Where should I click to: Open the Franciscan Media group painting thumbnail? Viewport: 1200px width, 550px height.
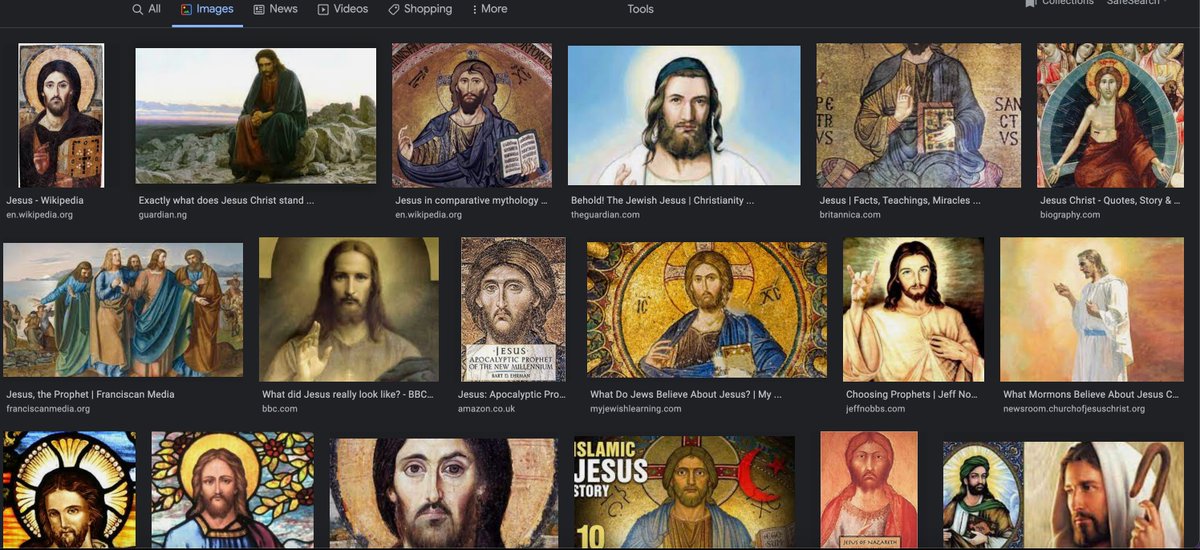coord(123,309)
